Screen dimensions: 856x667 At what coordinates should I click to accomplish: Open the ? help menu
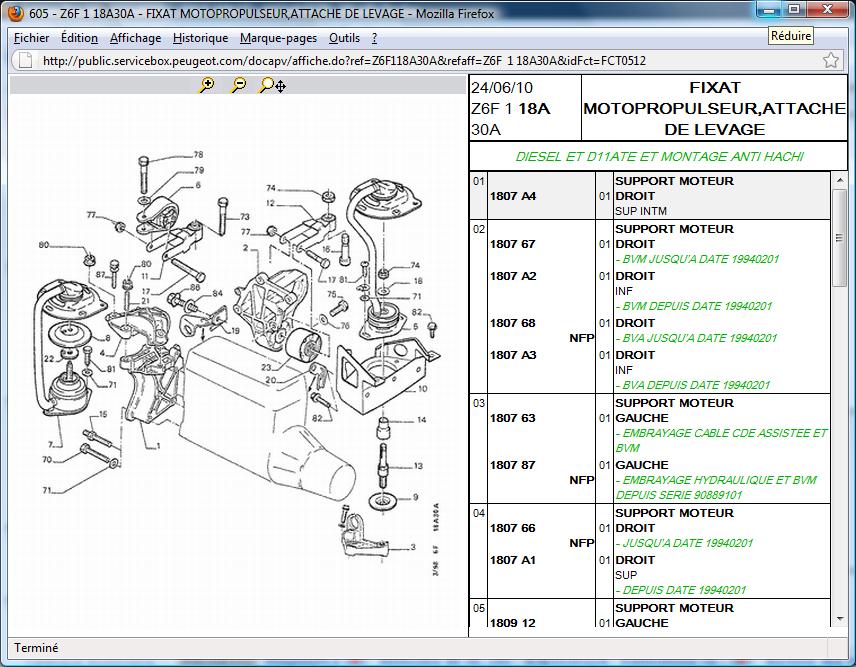point(374,38)
